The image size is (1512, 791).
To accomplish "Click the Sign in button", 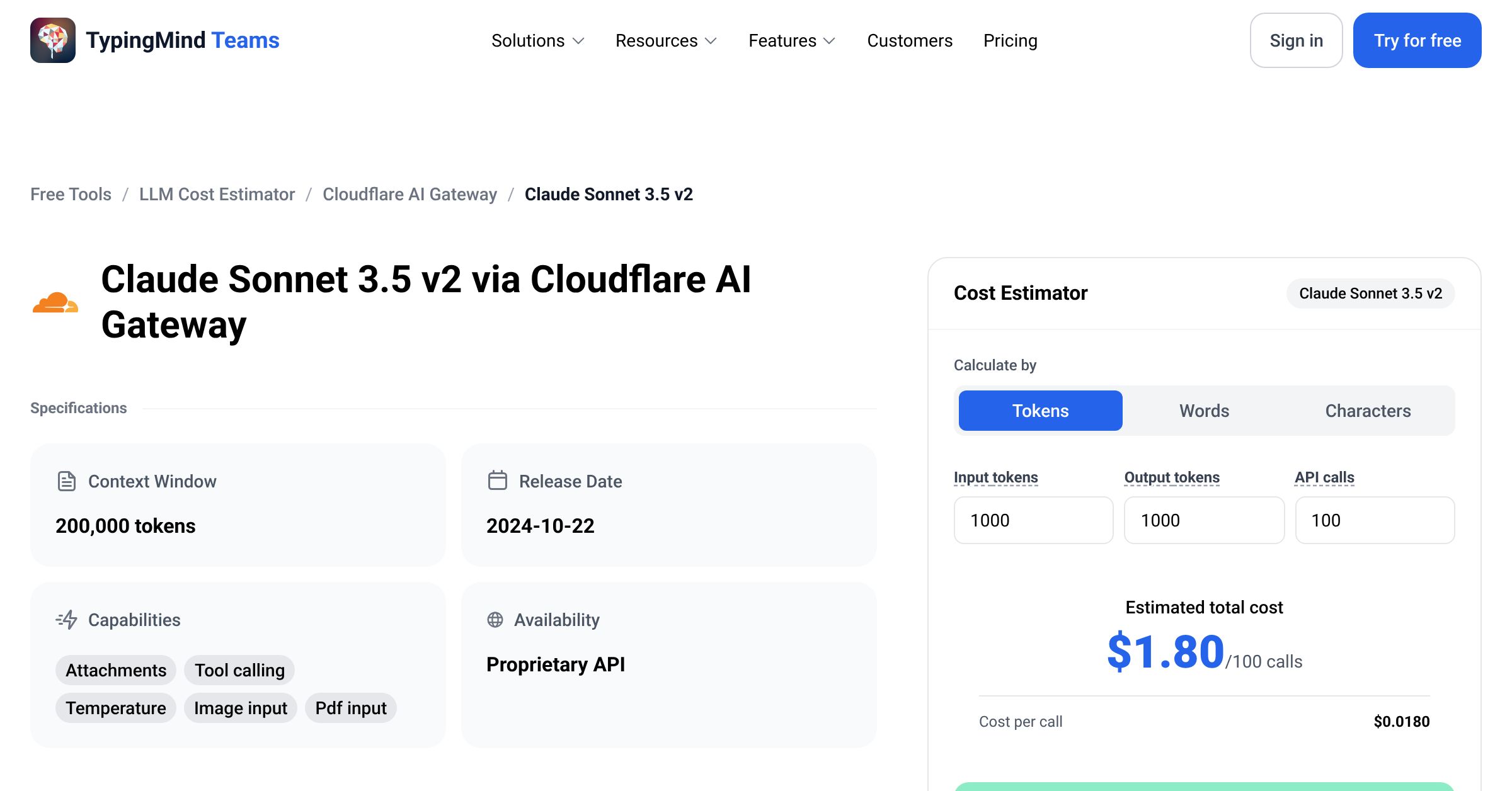I will pyautogui.click(x=1297, y=40).
